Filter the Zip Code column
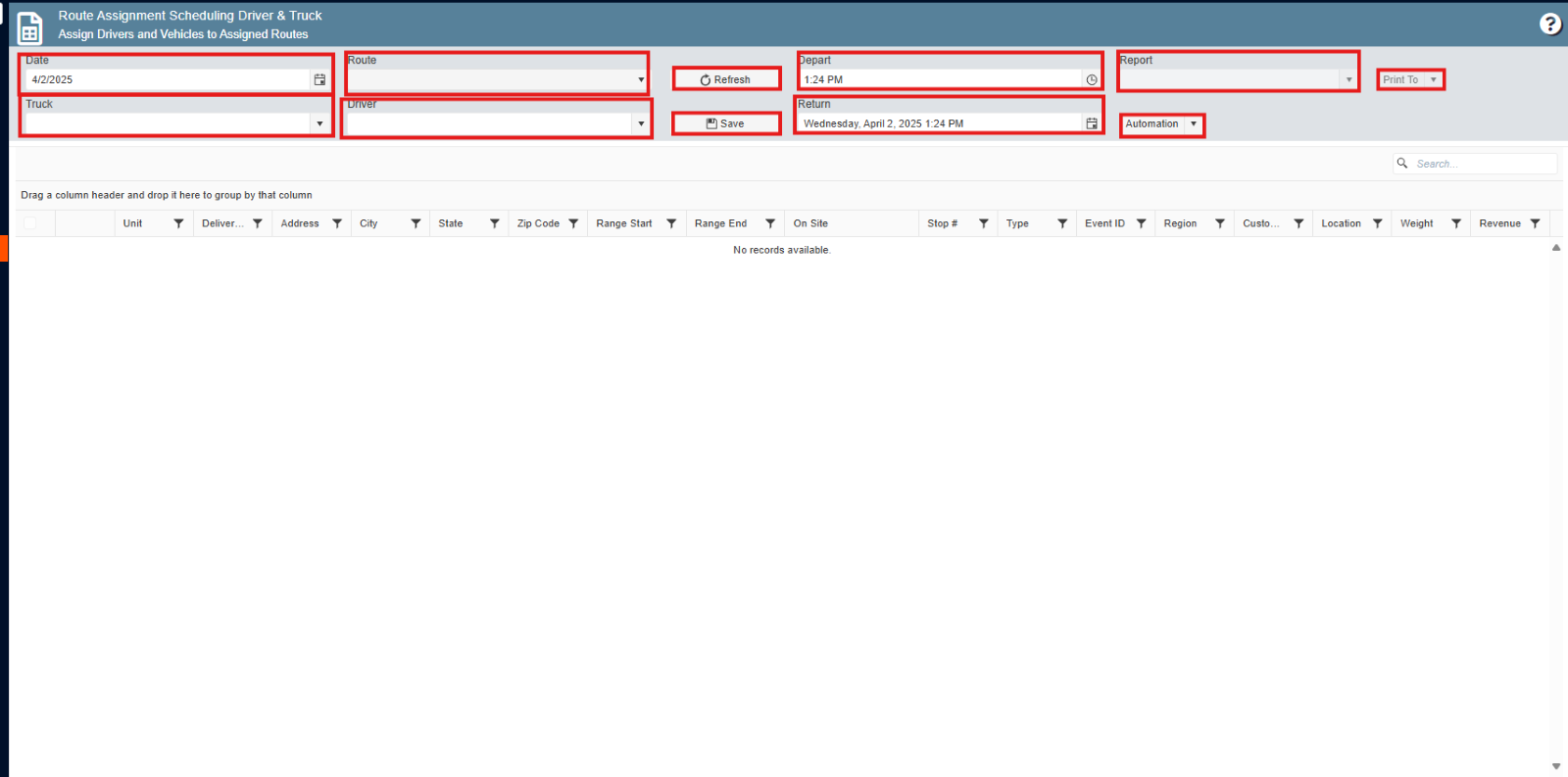 pyautogui.click(x=573, y=223)
